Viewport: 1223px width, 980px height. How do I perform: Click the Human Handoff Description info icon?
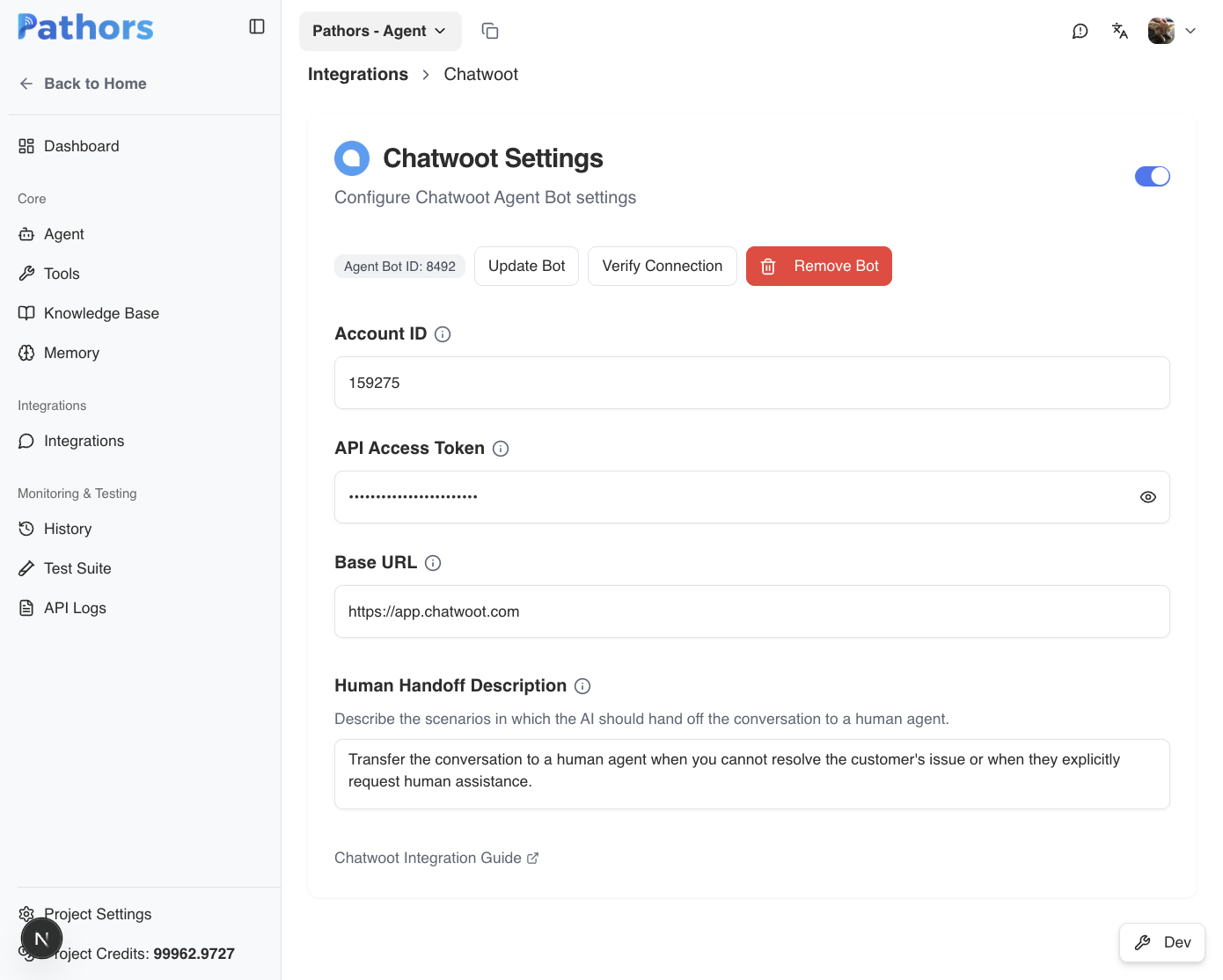pyautogui.click(x=582, y=686)
